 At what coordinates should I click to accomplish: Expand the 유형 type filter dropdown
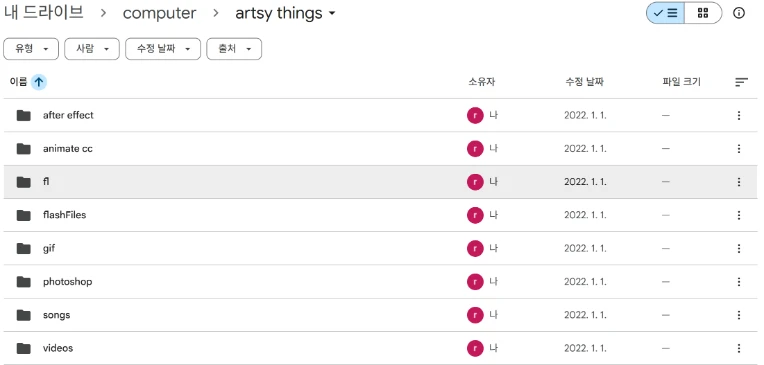point(31,49)
